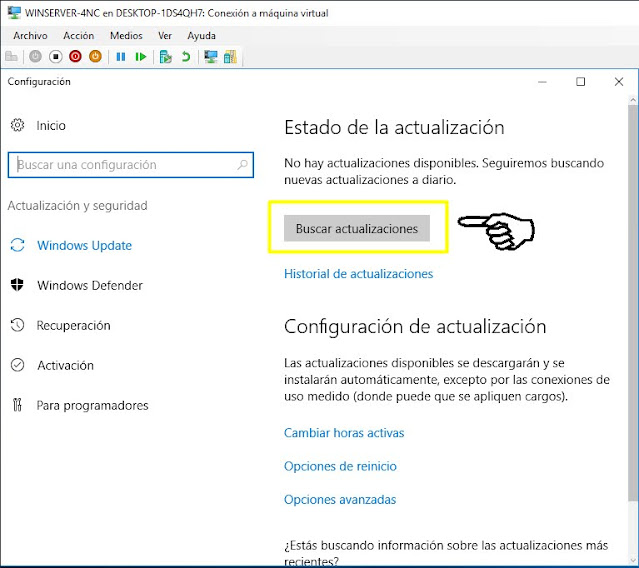Click the Windows Update refresh icon

click(18, 245)
